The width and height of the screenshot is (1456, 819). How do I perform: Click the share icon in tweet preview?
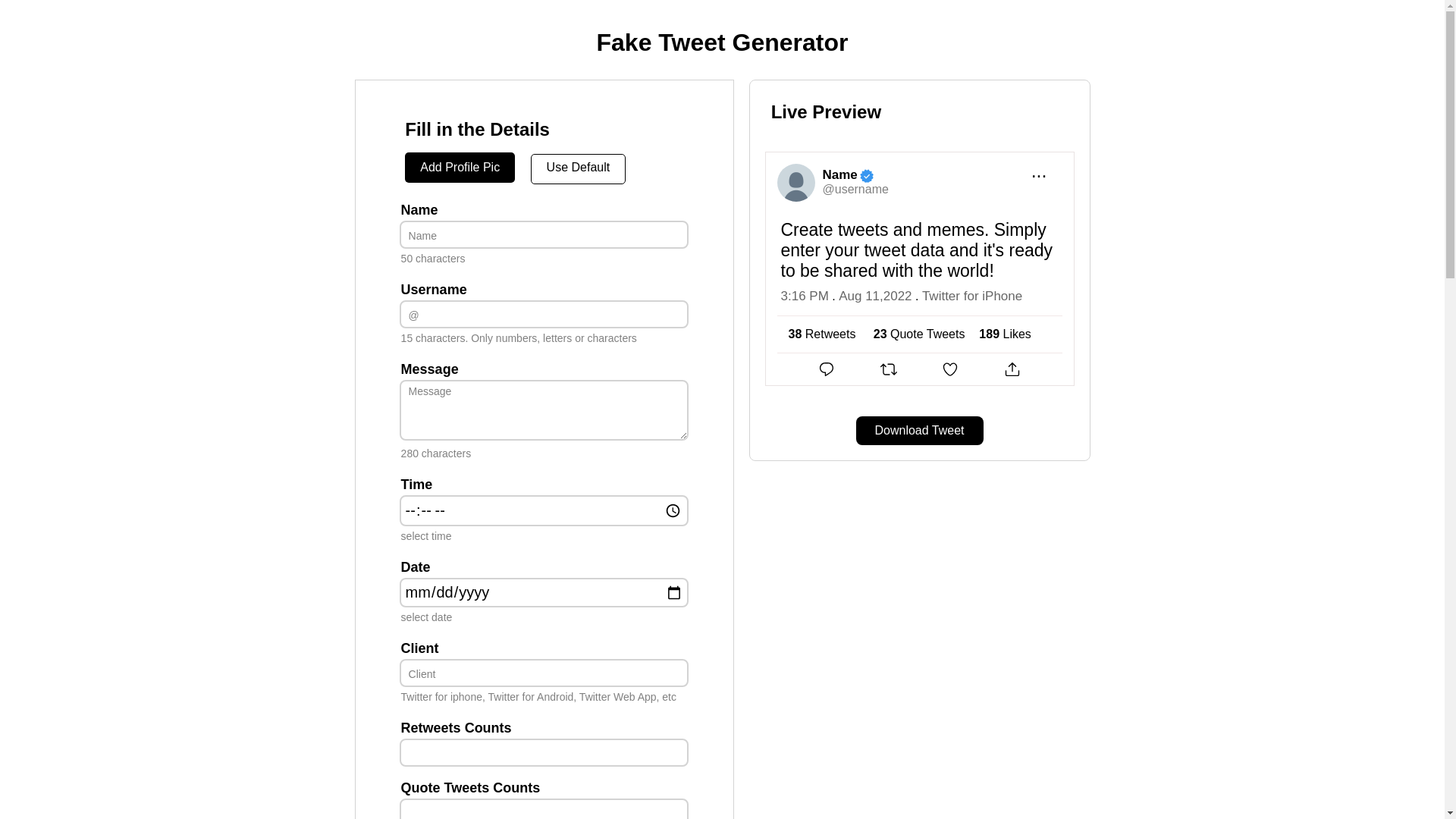(1012, 369)
